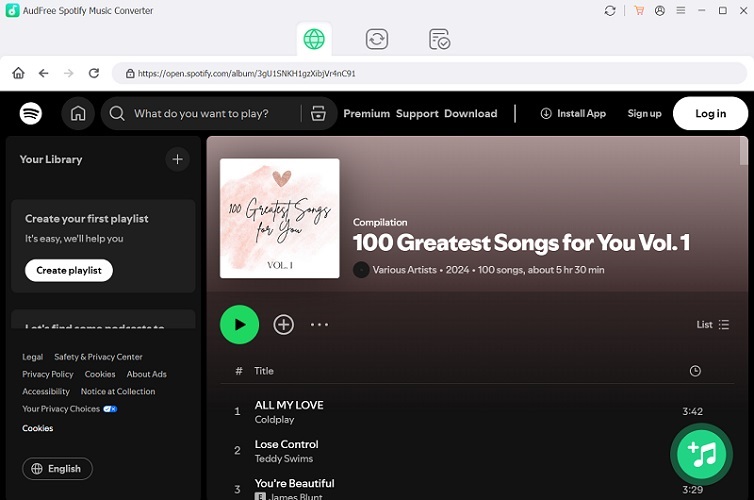Click the Create playlist button

pos(69,271)
